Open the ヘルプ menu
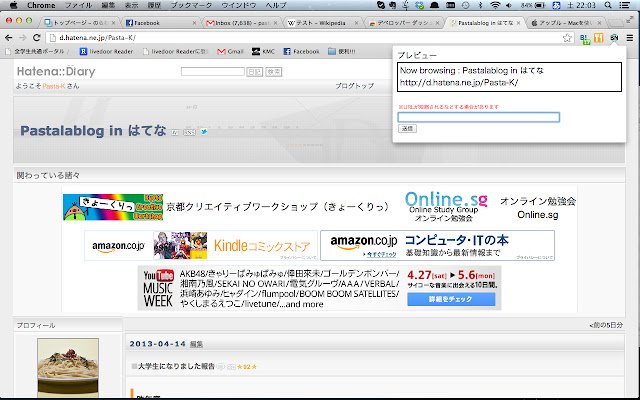The image size is (640, 400). pos(276,5)
